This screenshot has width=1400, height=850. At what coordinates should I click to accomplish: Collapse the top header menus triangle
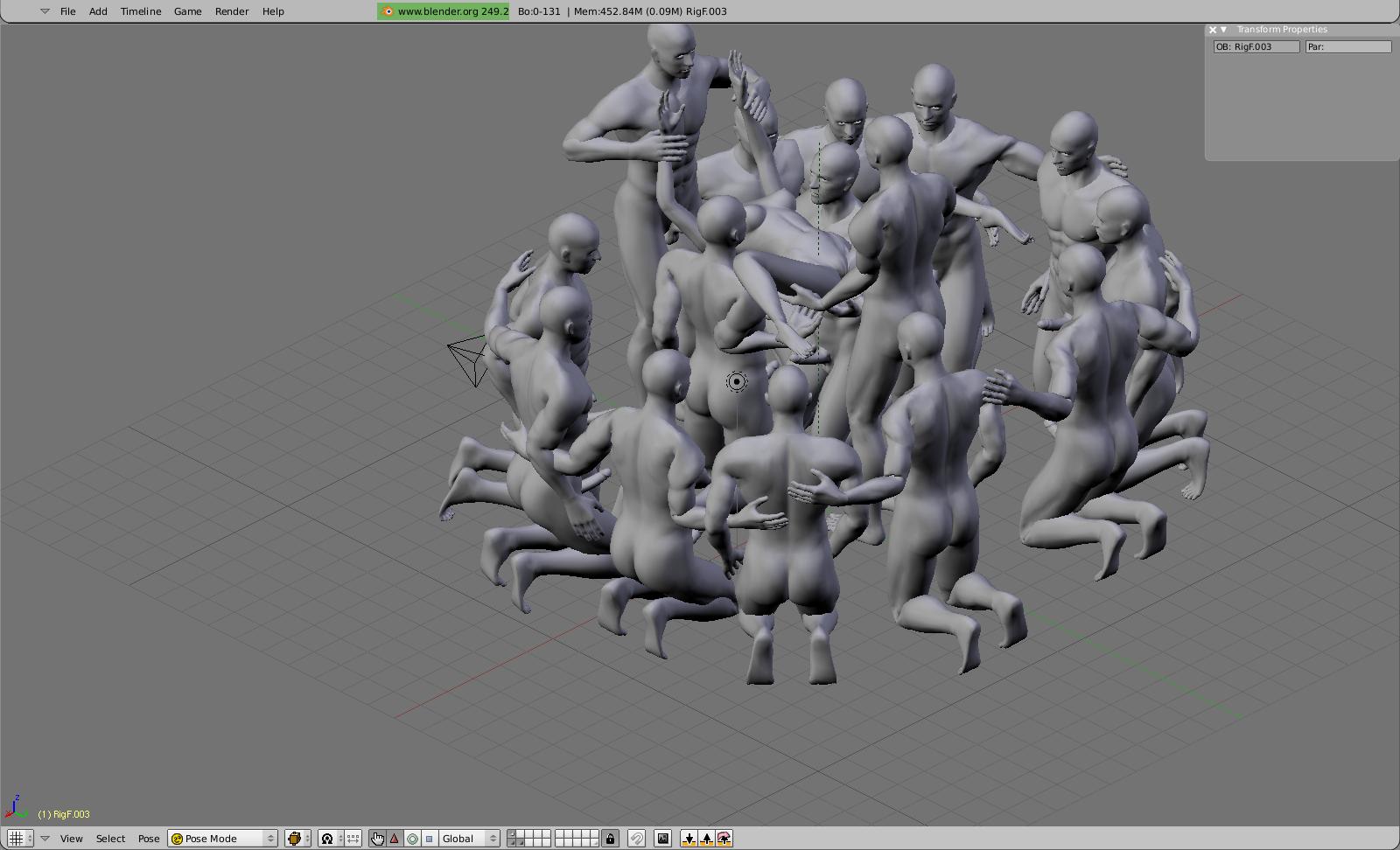pos(45,11)
